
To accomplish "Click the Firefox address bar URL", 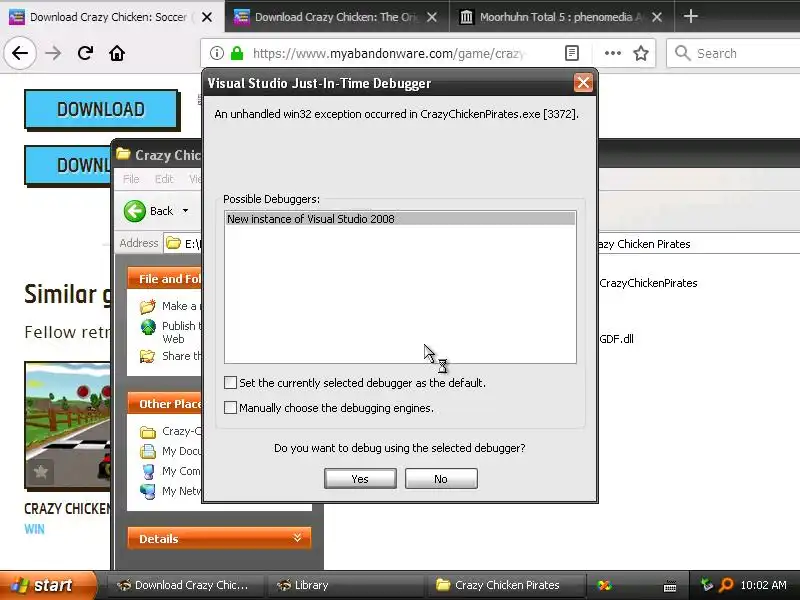I will (389, 53).
